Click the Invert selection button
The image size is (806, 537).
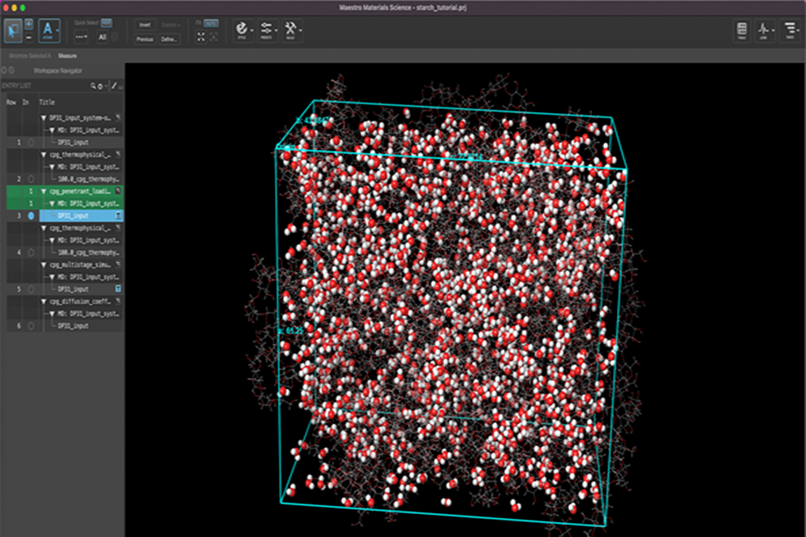pos(144,24)
